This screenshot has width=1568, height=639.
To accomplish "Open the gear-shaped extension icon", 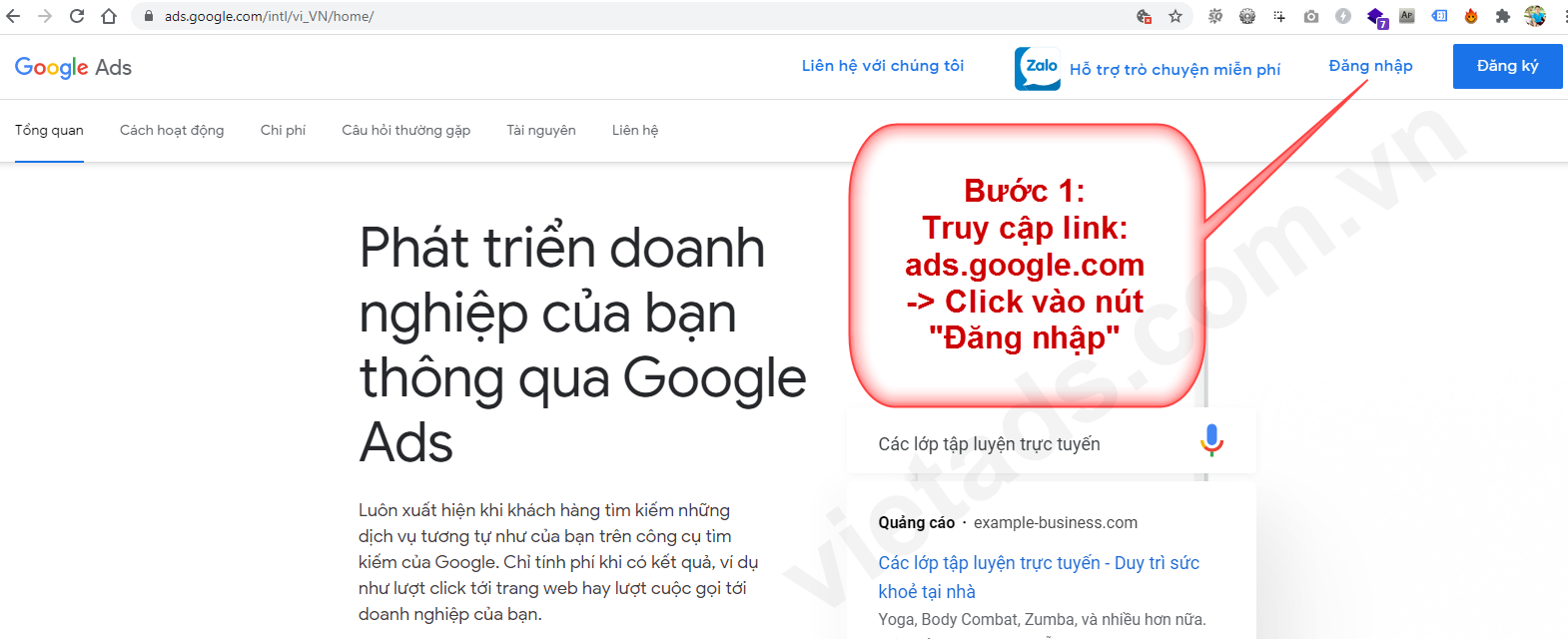I will (x=1247, y=16).
